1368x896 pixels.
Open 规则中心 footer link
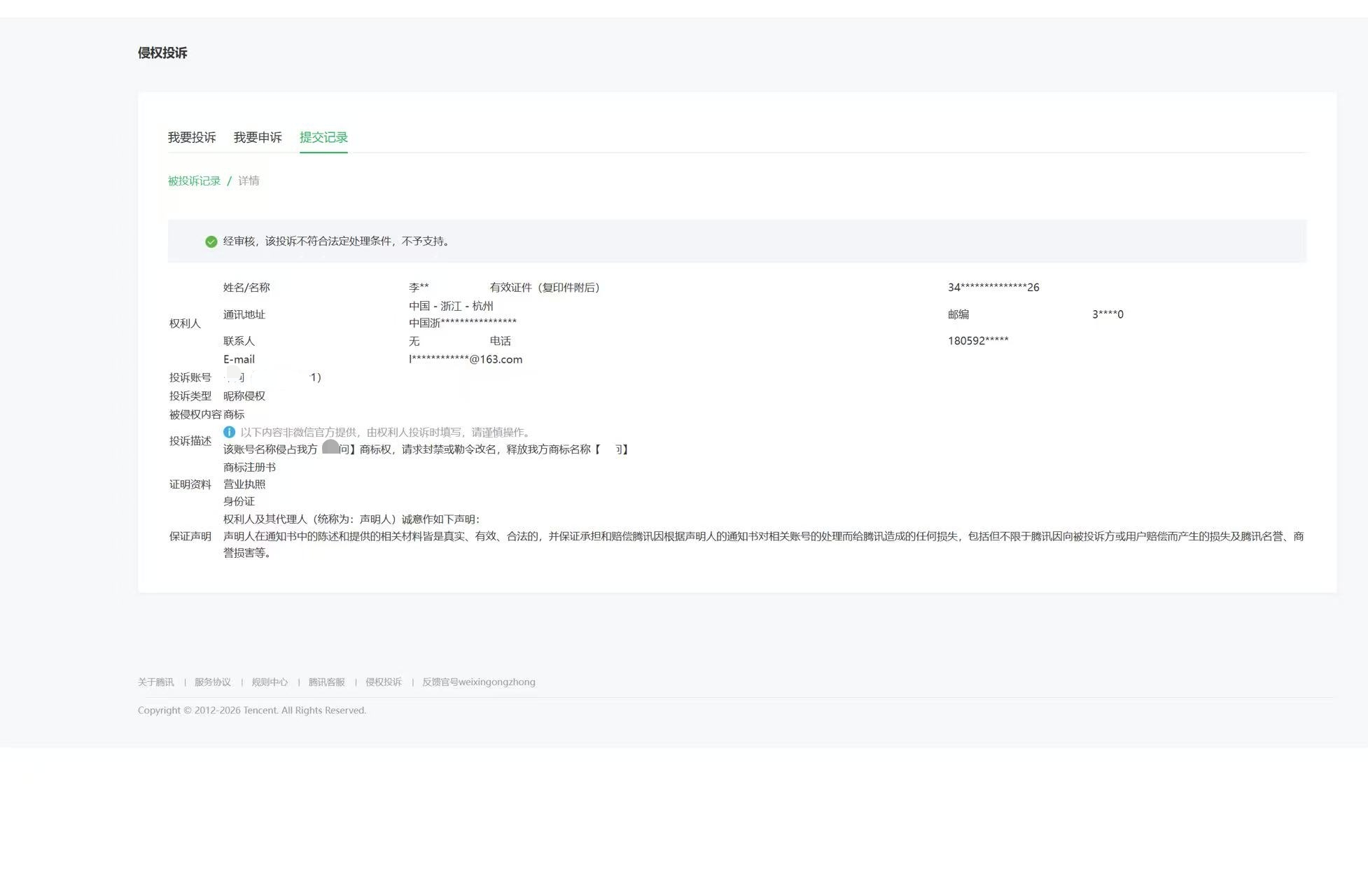click(270, 682)
